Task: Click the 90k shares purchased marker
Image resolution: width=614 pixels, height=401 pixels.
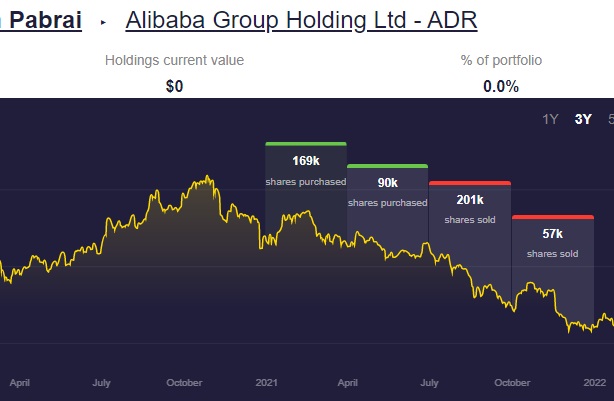Action: coord(387,190)
